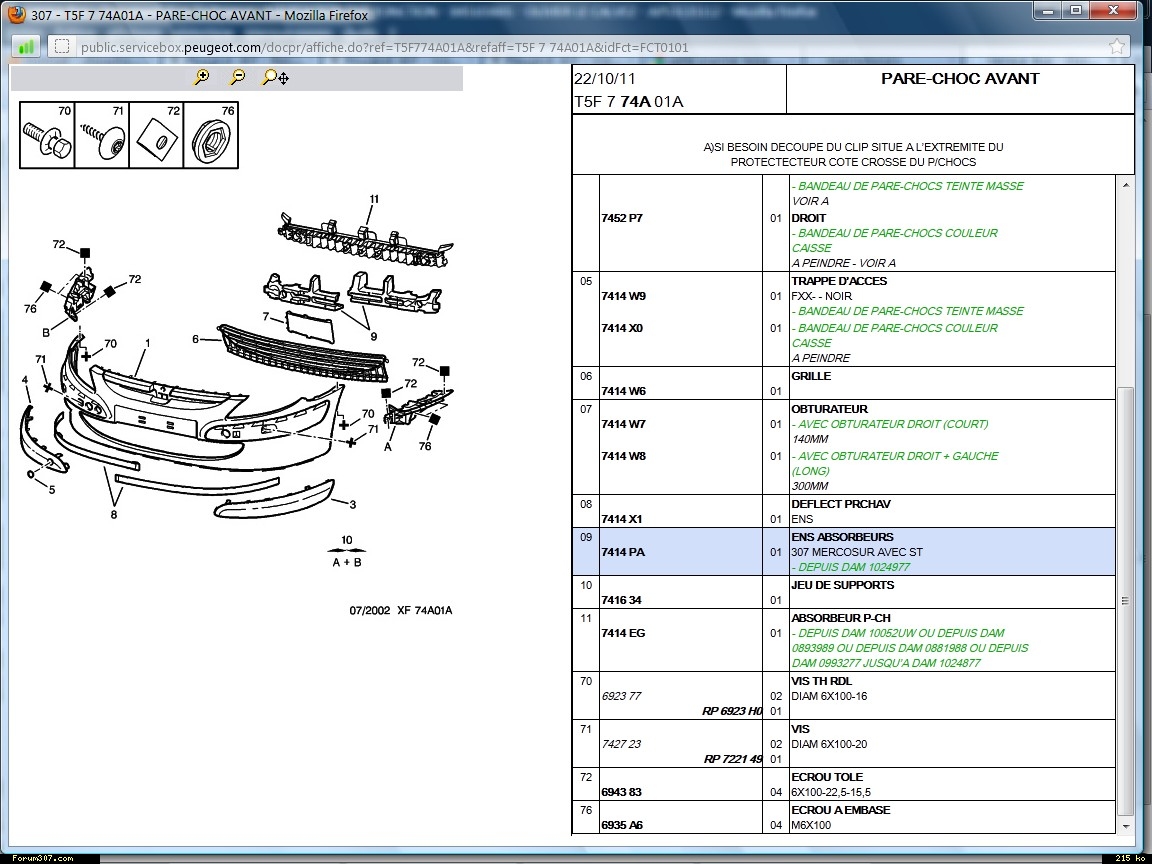The image size is (1152, 864).
Task: Click part number 7416 34 support set
Action: (621, 600)
